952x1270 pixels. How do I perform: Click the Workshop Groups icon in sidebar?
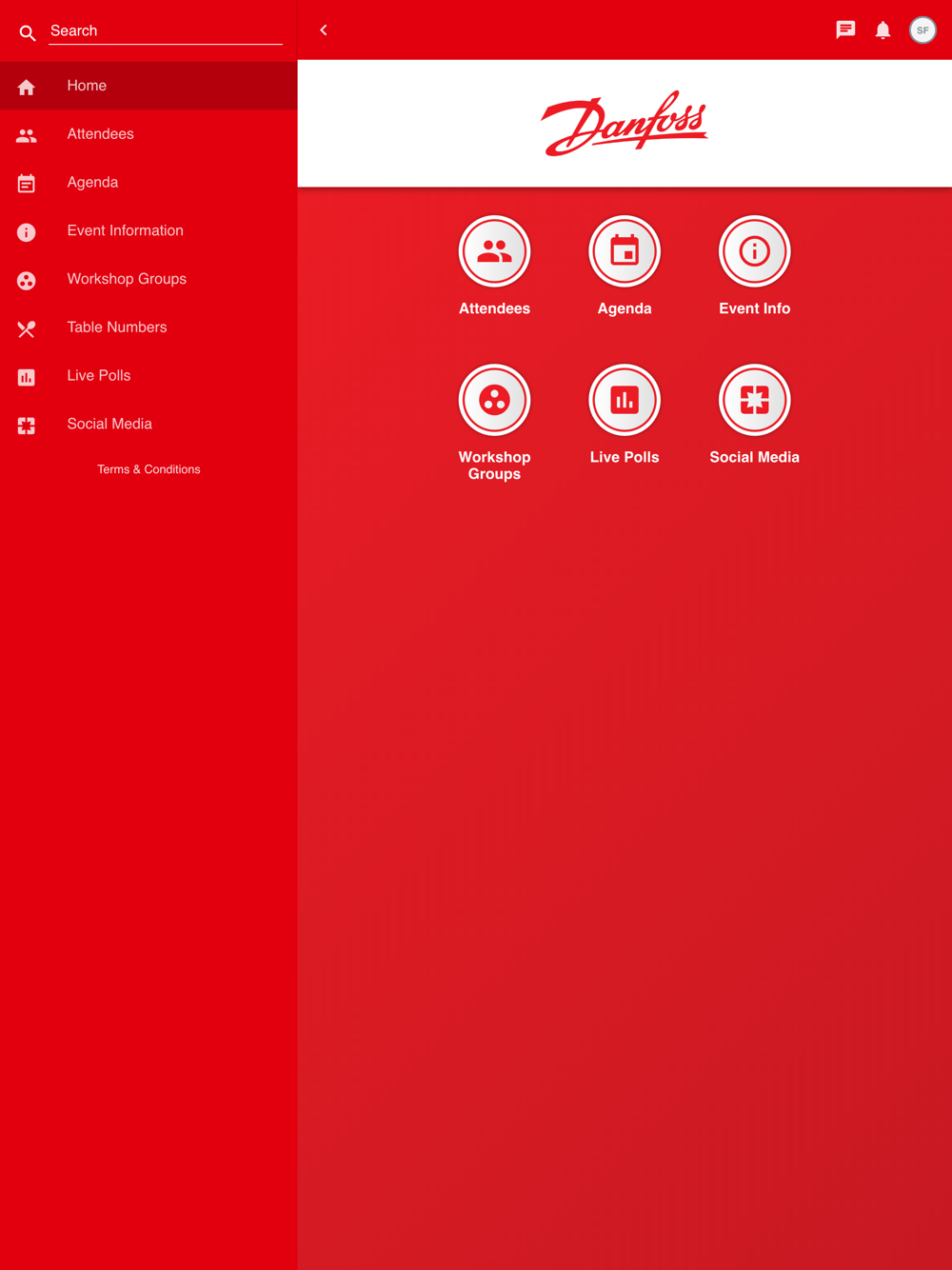(x=27, y=281)
